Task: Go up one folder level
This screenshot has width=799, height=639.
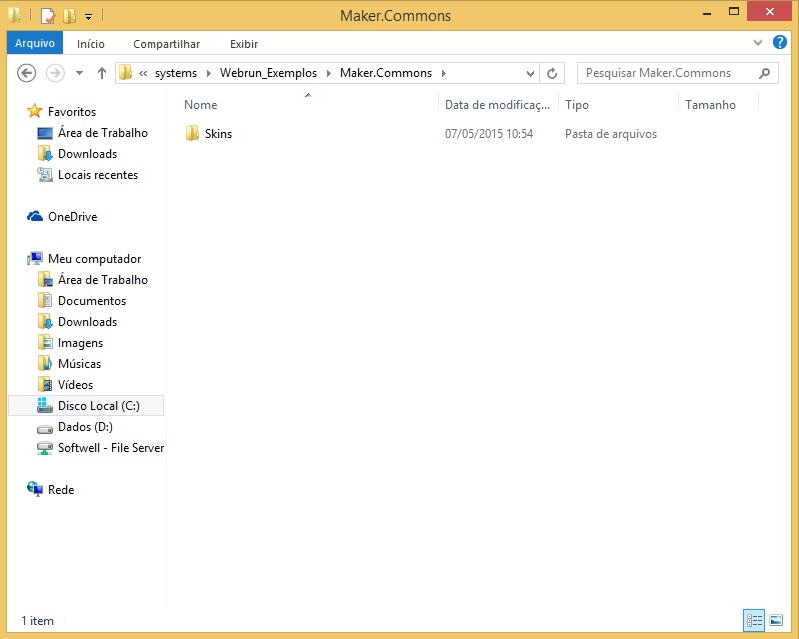Action: pos(101,73)
